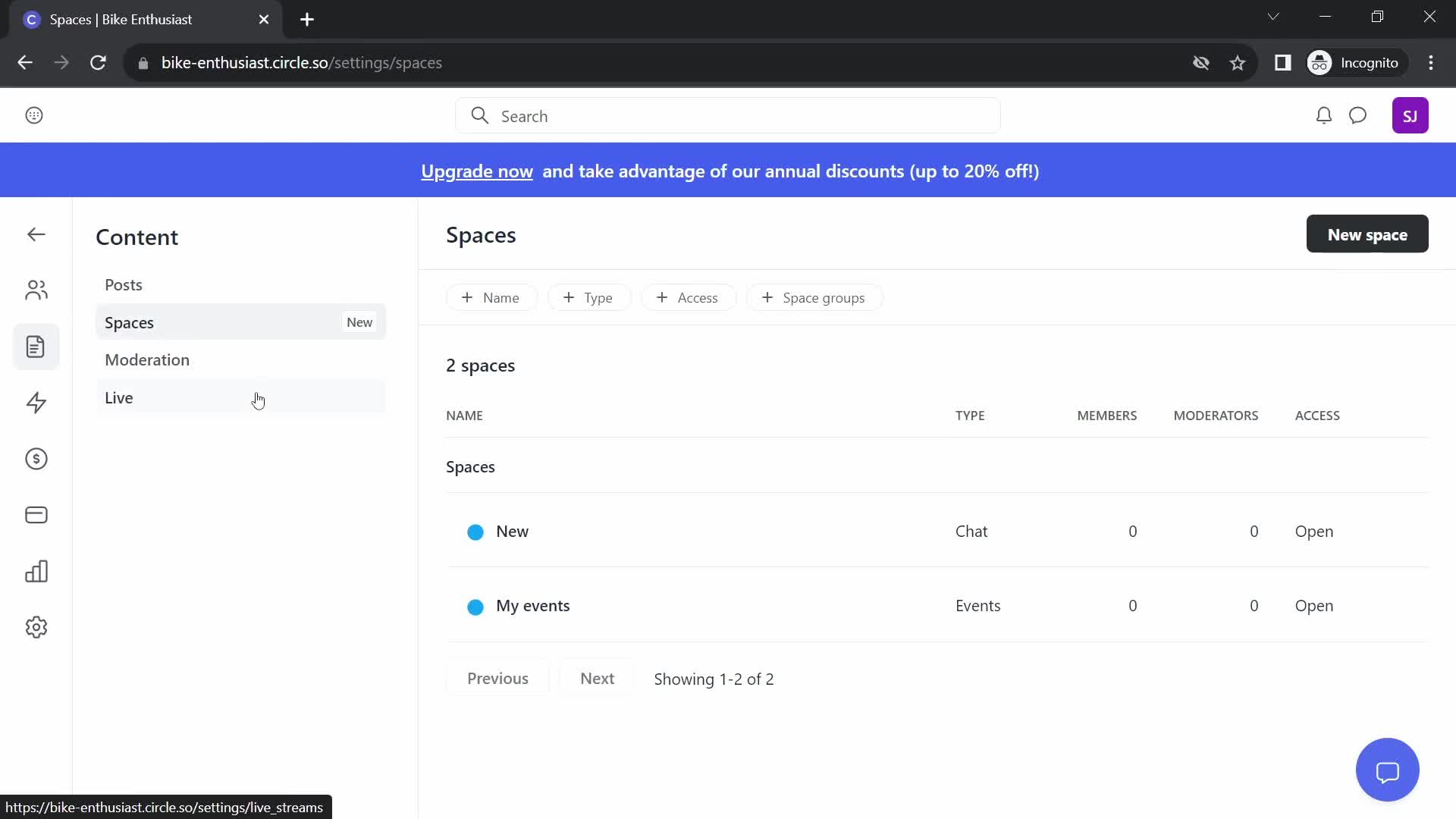Click the Activity feed icon
This screenshot has width=1456, height=819.
click(35, 402)
